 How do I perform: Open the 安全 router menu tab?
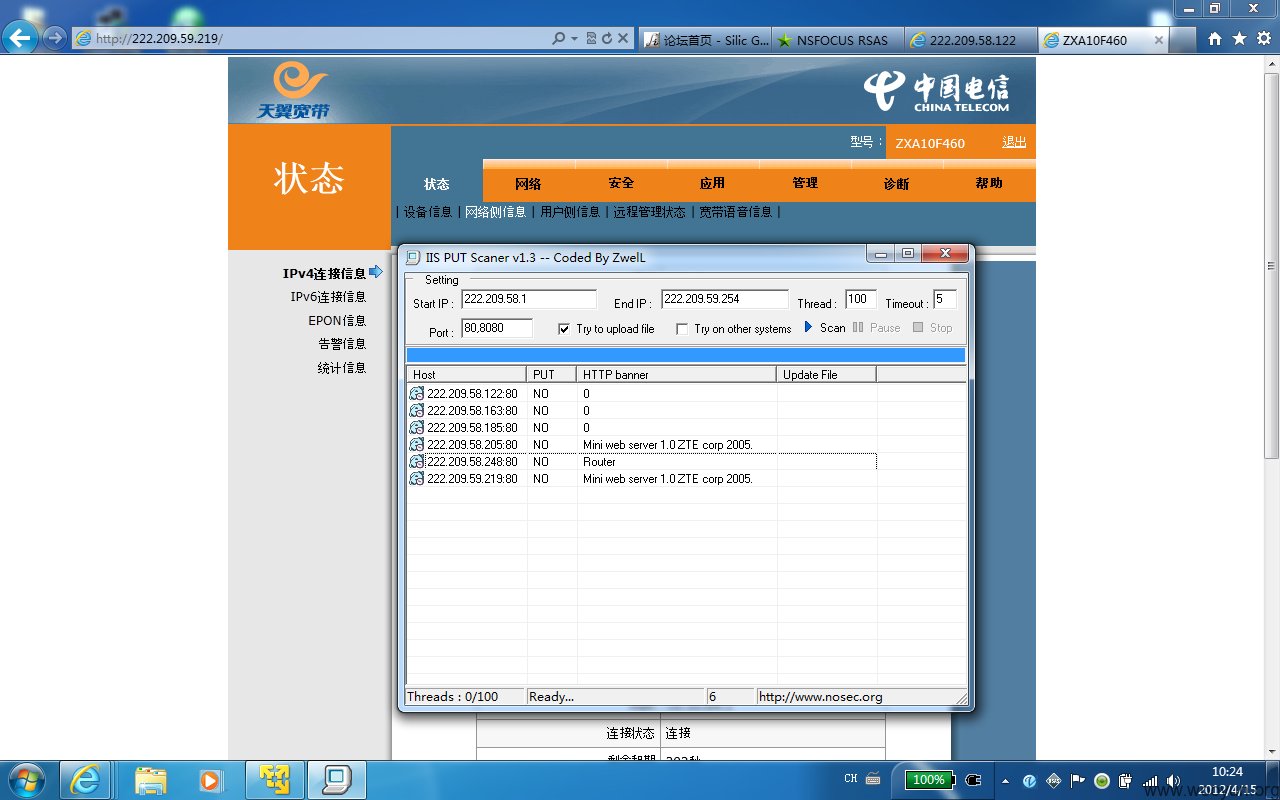621,183
